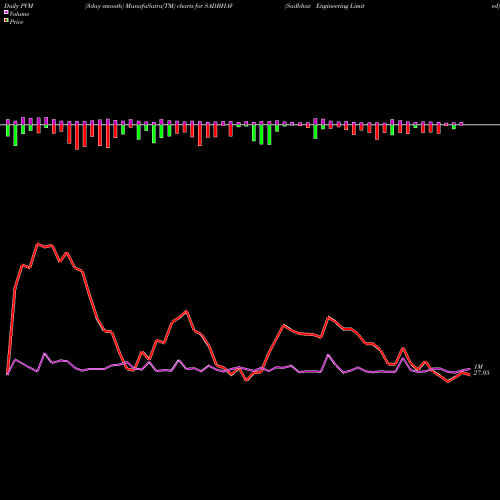Click the Volume legend color swatch
The height and width of the screenshot is (500, 500).
click(x=6, y=12)
